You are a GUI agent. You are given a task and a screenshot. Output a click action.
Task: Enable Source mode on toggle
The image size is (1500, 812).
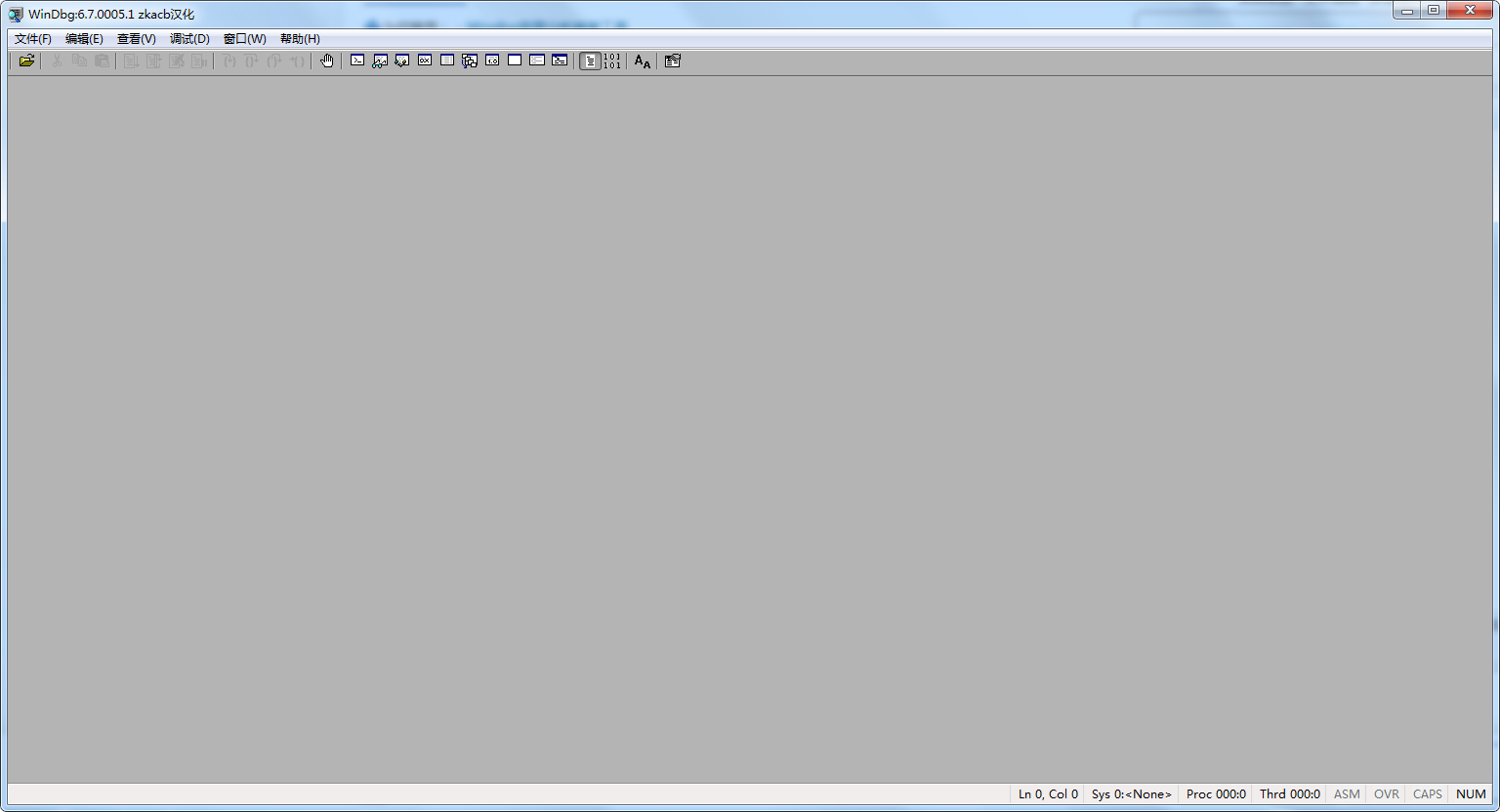[590, 61]
